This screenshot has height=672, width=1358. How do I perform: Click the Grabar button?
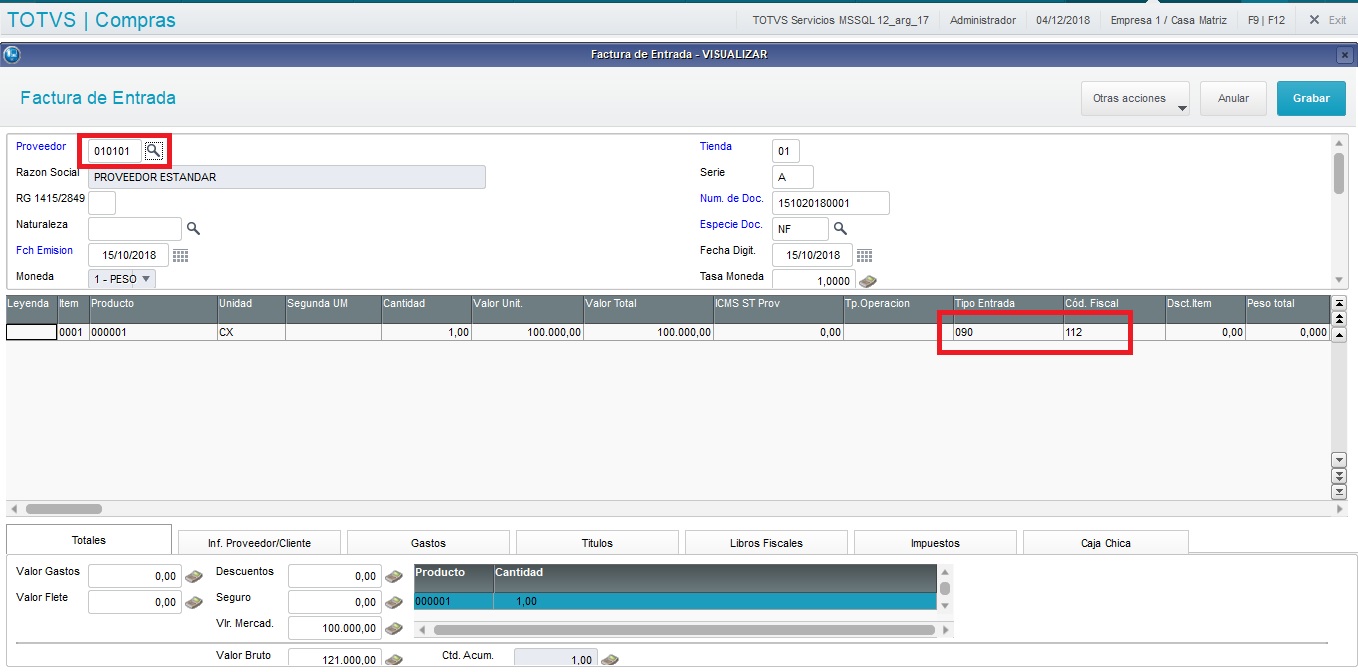click(1311, 99)
